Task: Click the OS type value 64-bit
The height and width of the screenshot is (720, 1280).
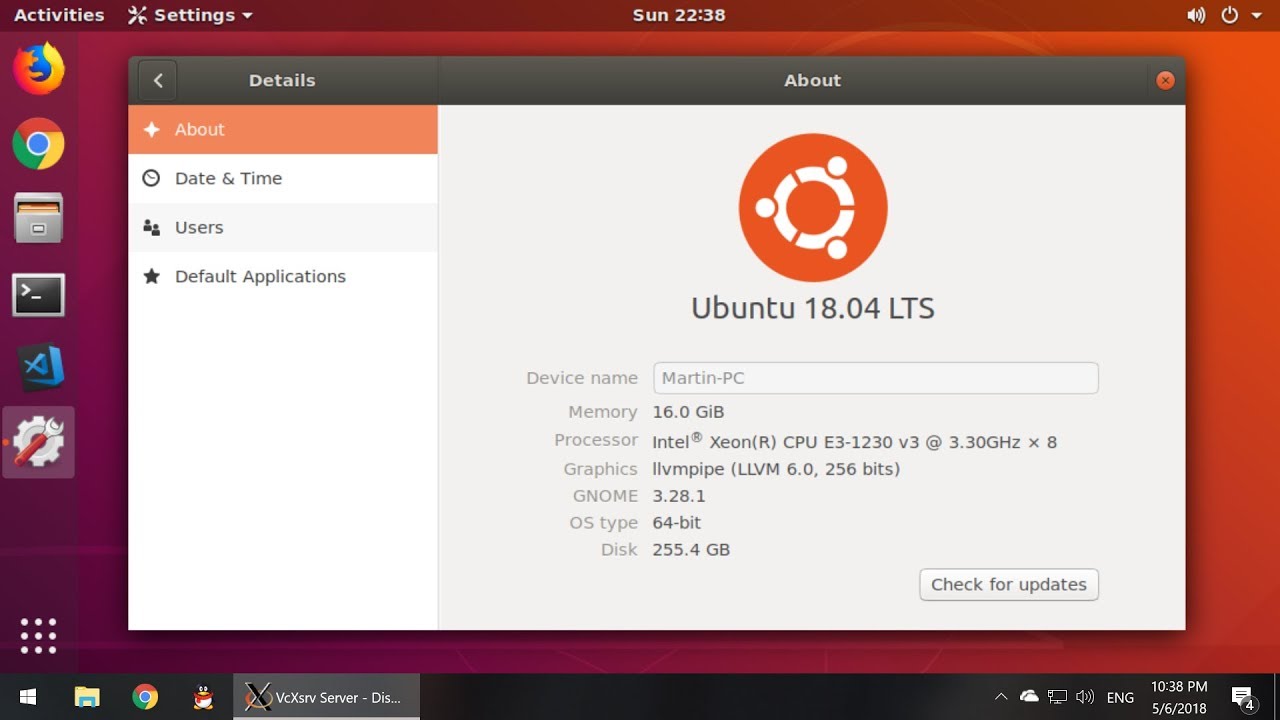Action: click(677, 523)
